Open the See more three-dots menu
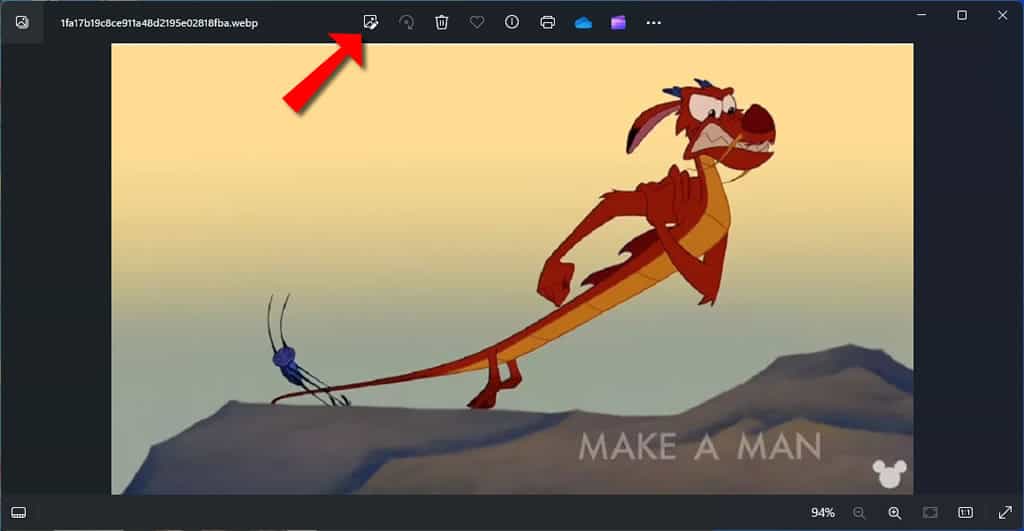 tap(653, 23)
